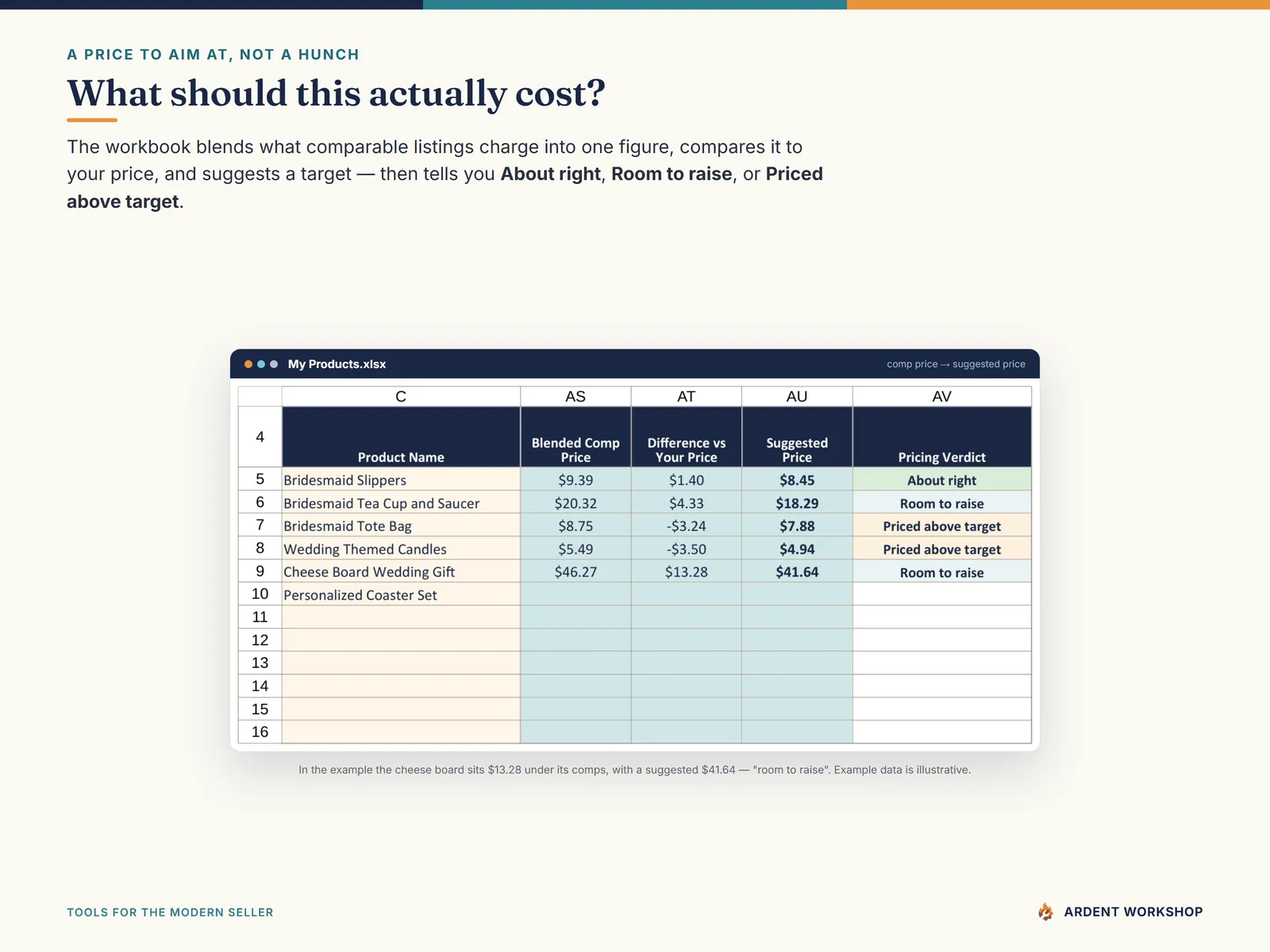Click the $1.40 difference cell

[x=687, y=479]
